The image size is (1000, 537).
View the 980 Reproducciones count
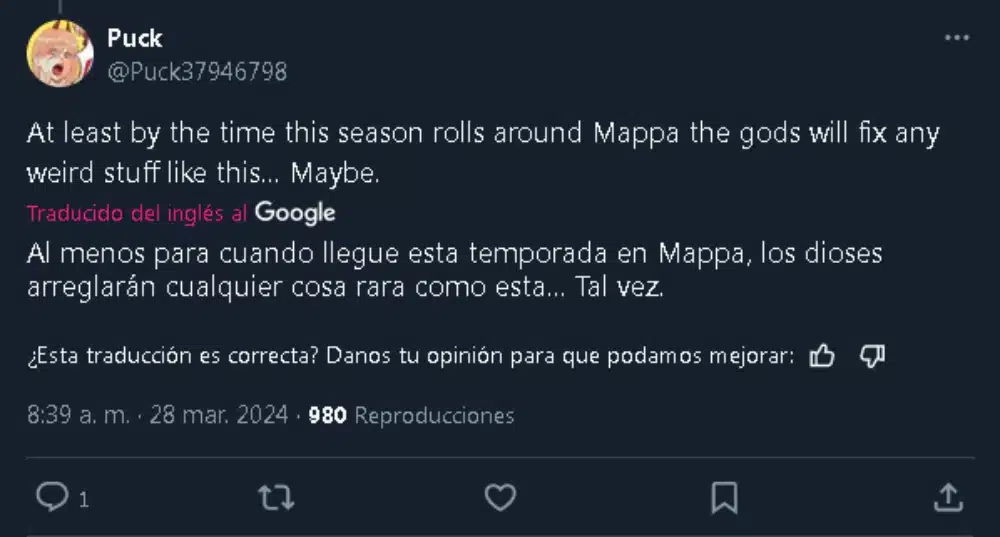(x=411, y=415)
